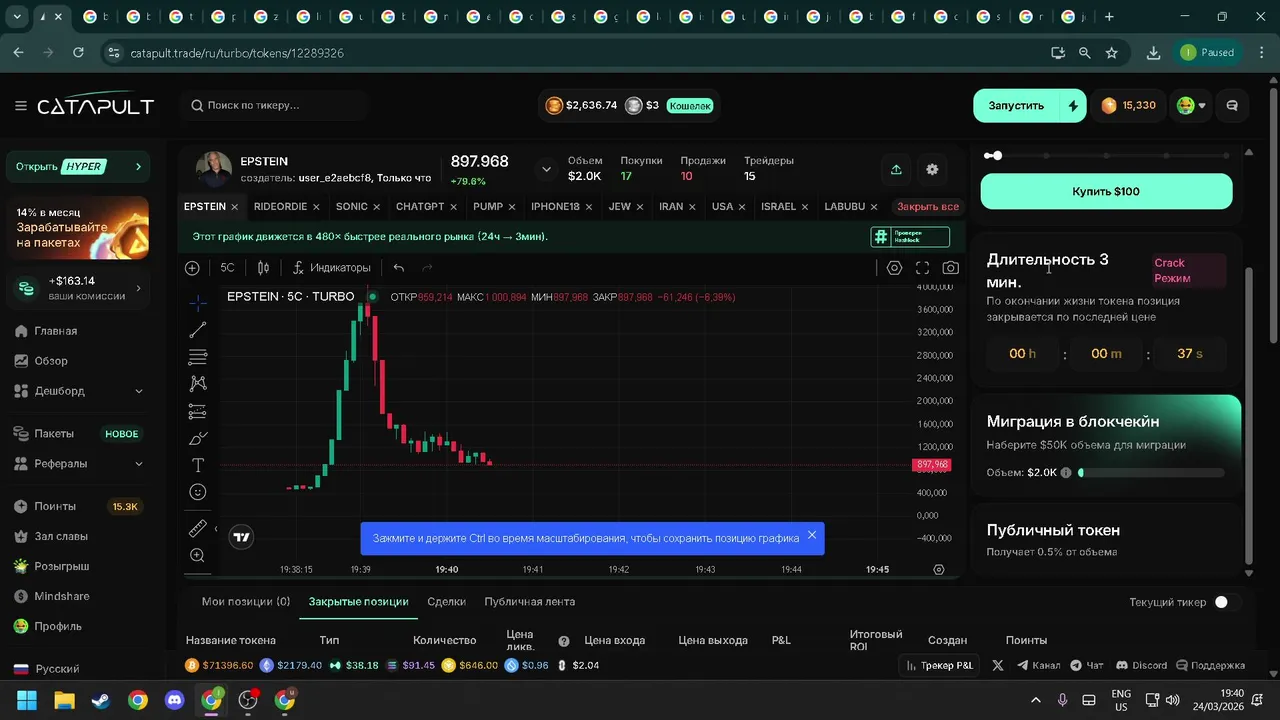1280x720 pixels.
Task: Open Discord from the Windows taskbar
Action: [x=175, y=700]
